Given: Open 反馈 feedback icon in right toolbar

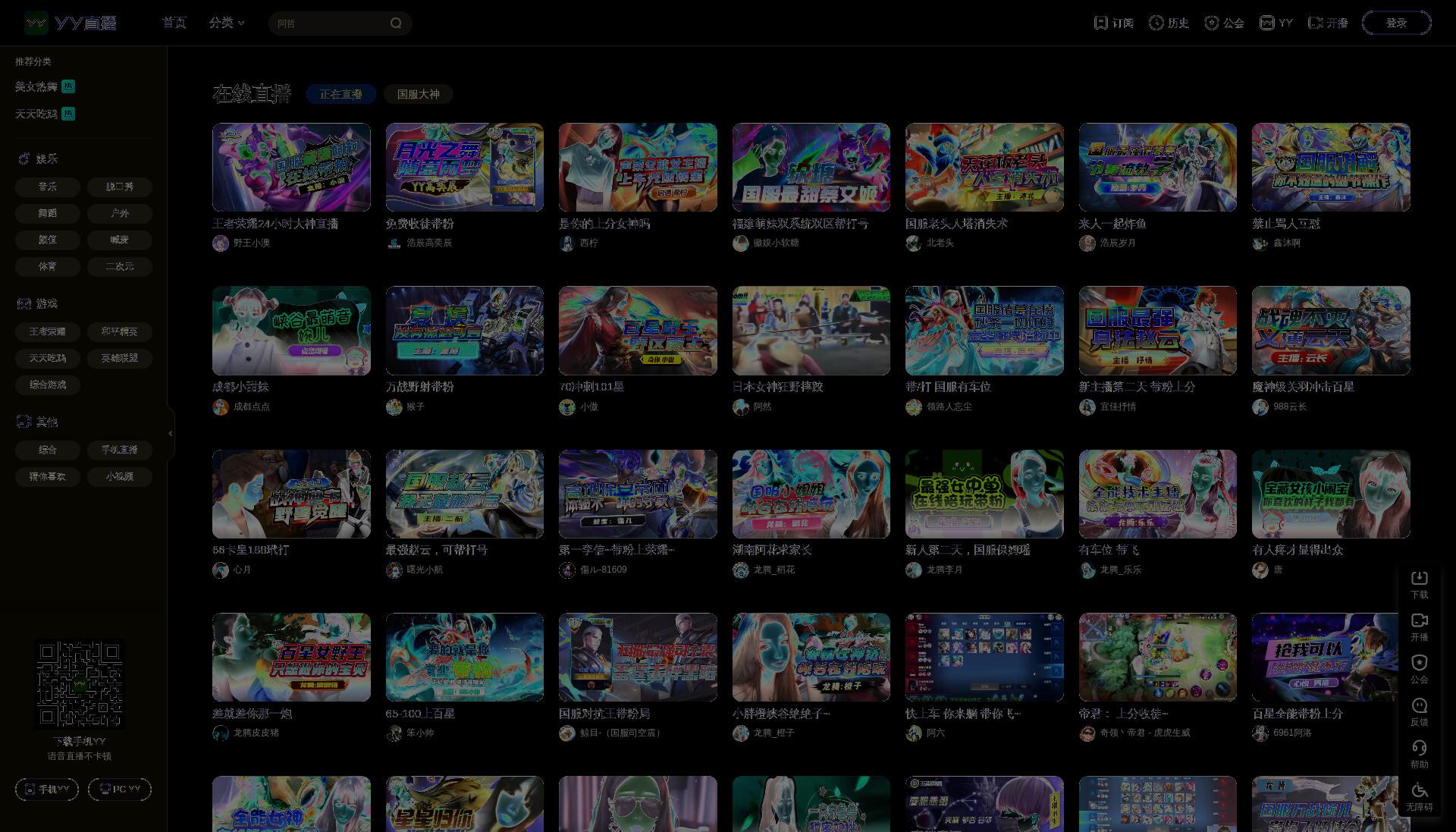Looking at the screenshot, I should click(x=1420, y=705).
